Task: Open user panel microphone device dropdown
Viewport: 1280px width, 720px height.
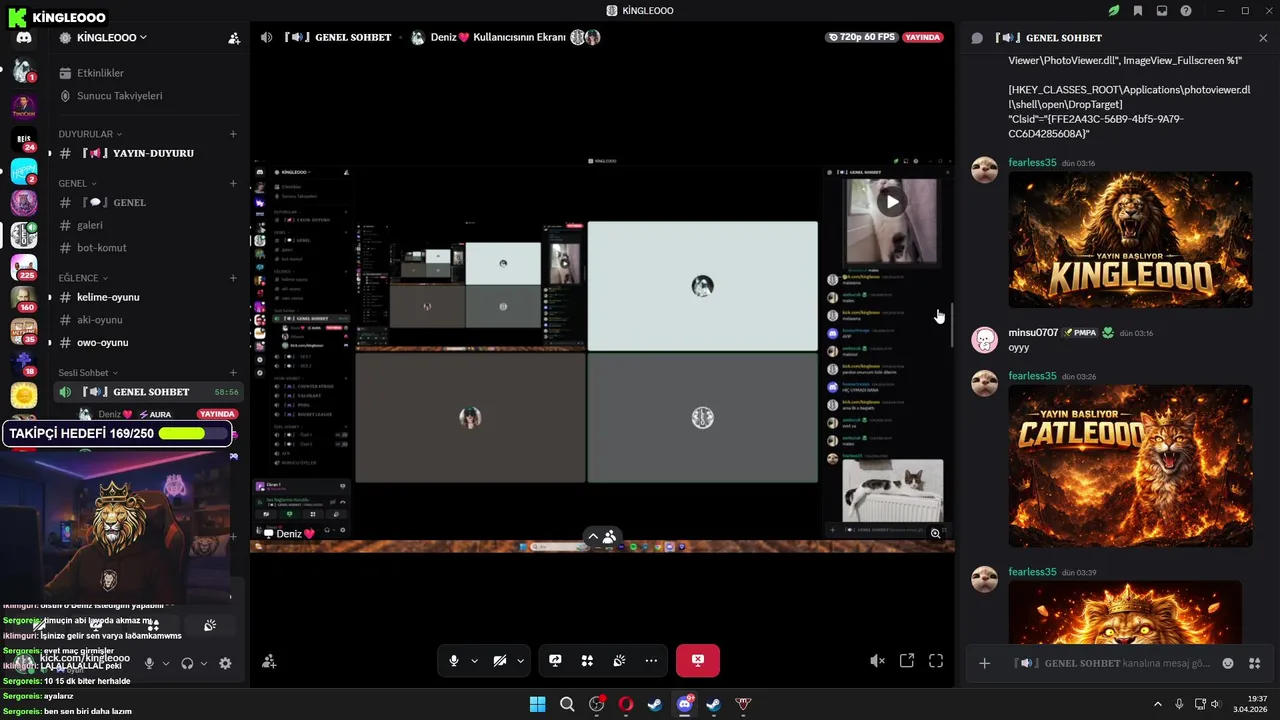Action: [x=166, y=663]
